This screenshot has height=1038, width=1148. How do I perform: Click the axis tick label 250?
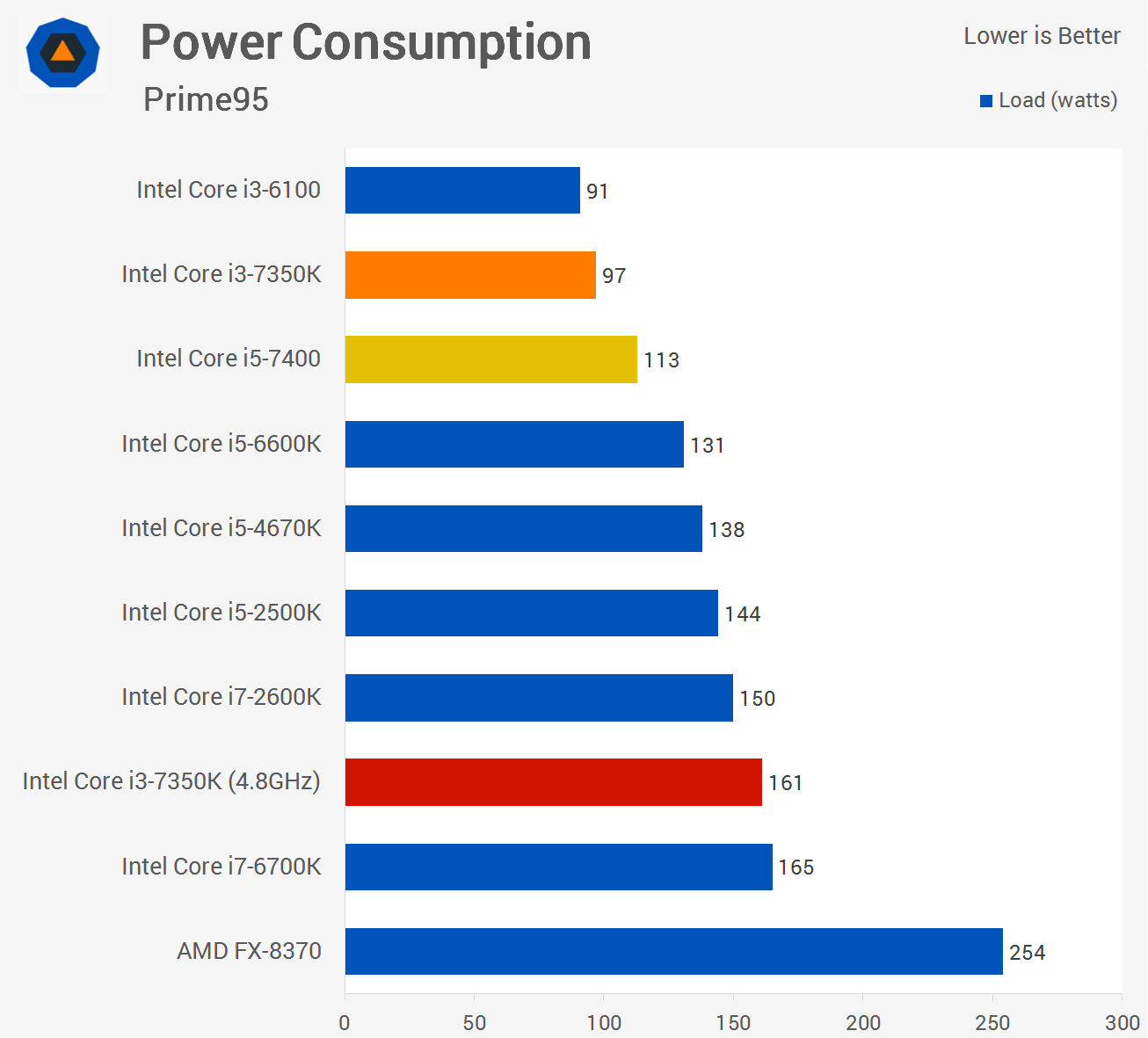pos(993,1023)
